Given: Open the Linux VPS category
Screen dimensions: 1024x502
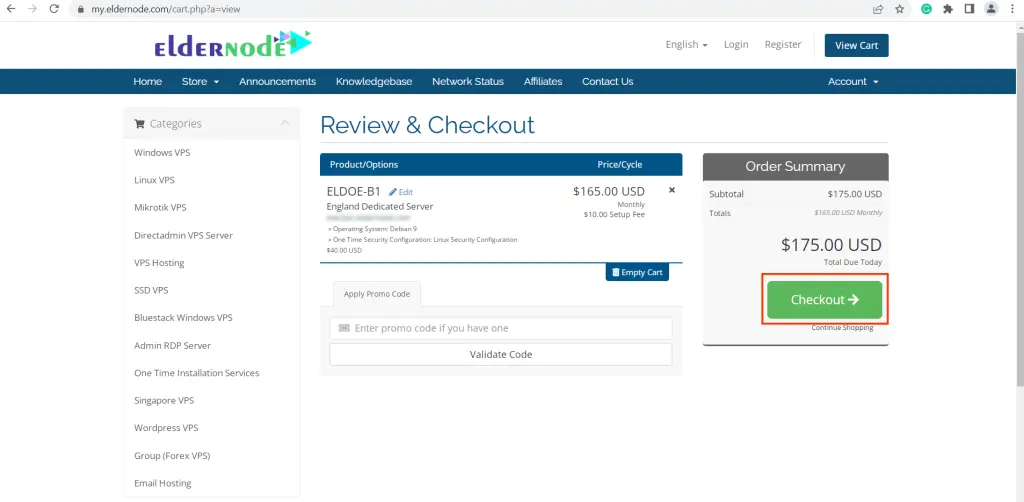Looking at the screenshot, I should point(154,180).
